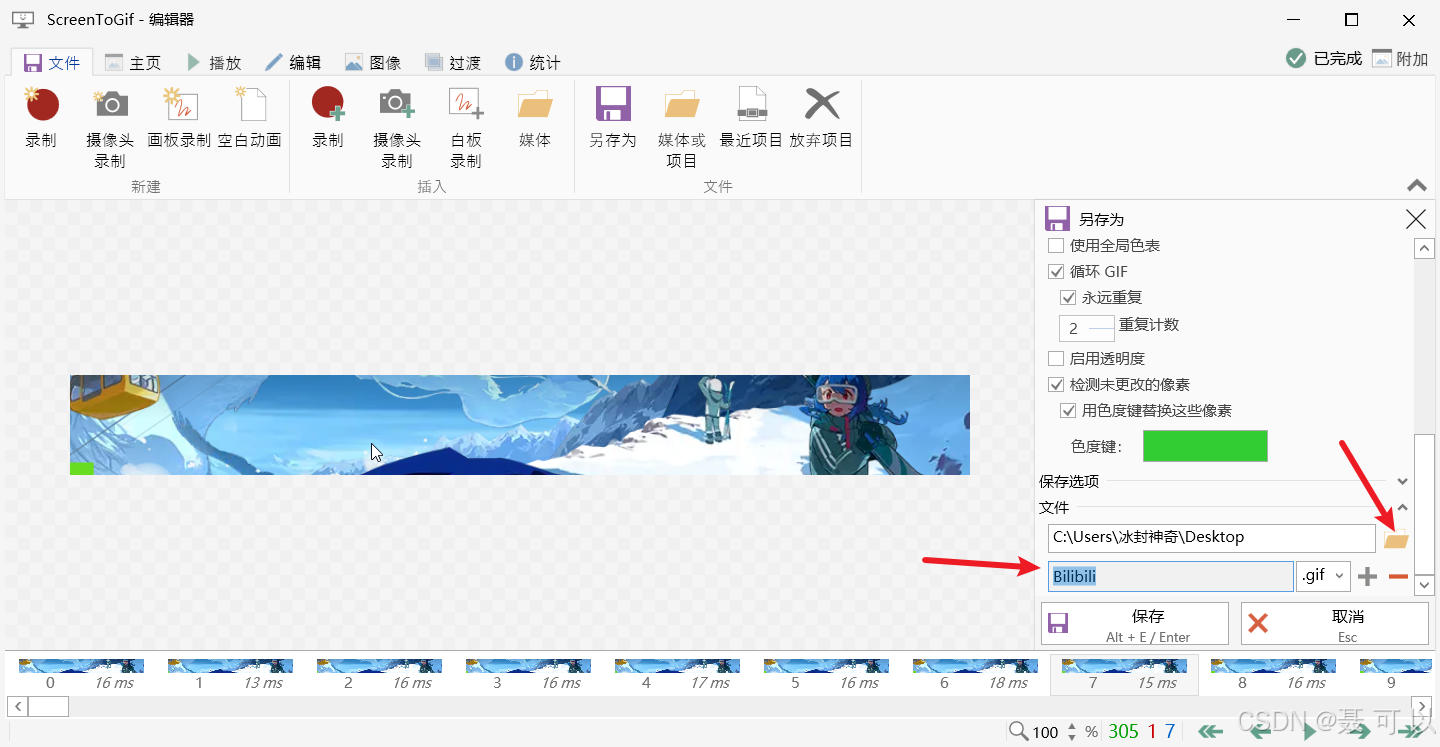The image size is (1440, 747).
Task: Click the save panel vertical scrollbar thumb
Action: pyautogui.click(x=1424, y=502)
